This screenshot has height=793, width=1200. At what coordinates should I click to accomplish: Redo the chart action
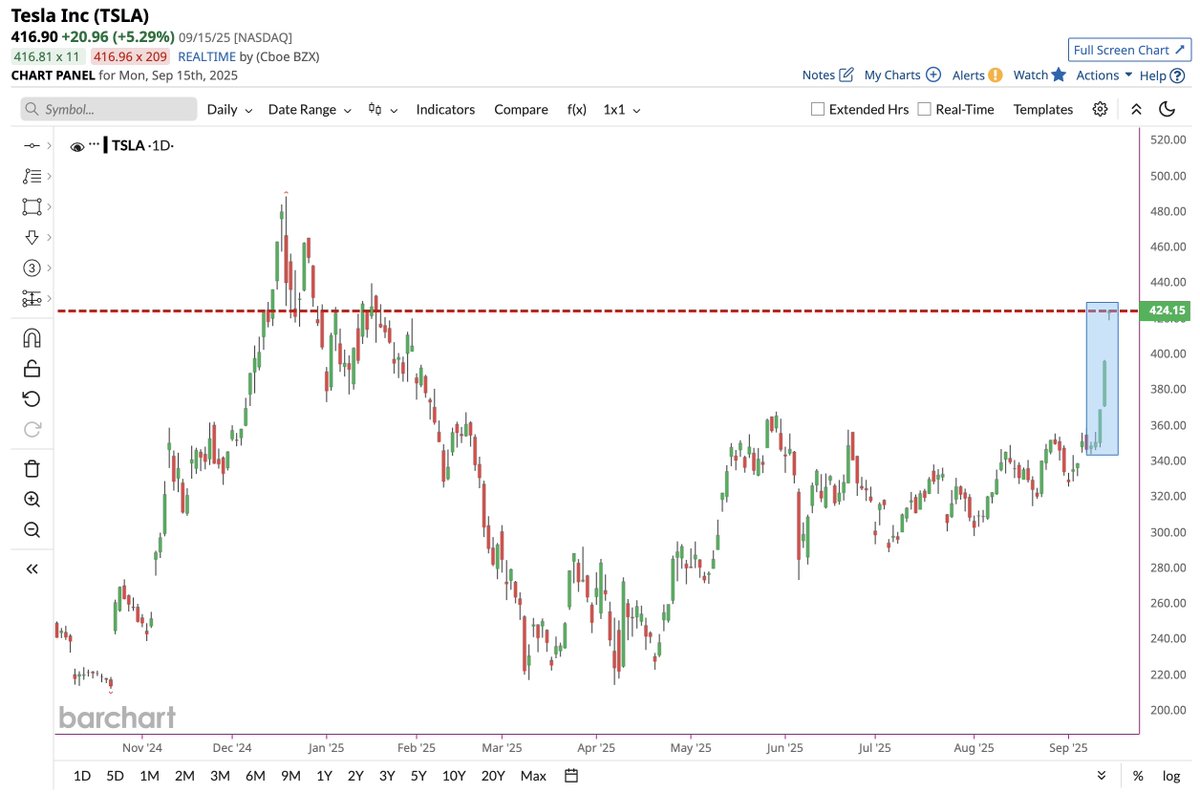(31, 429)
